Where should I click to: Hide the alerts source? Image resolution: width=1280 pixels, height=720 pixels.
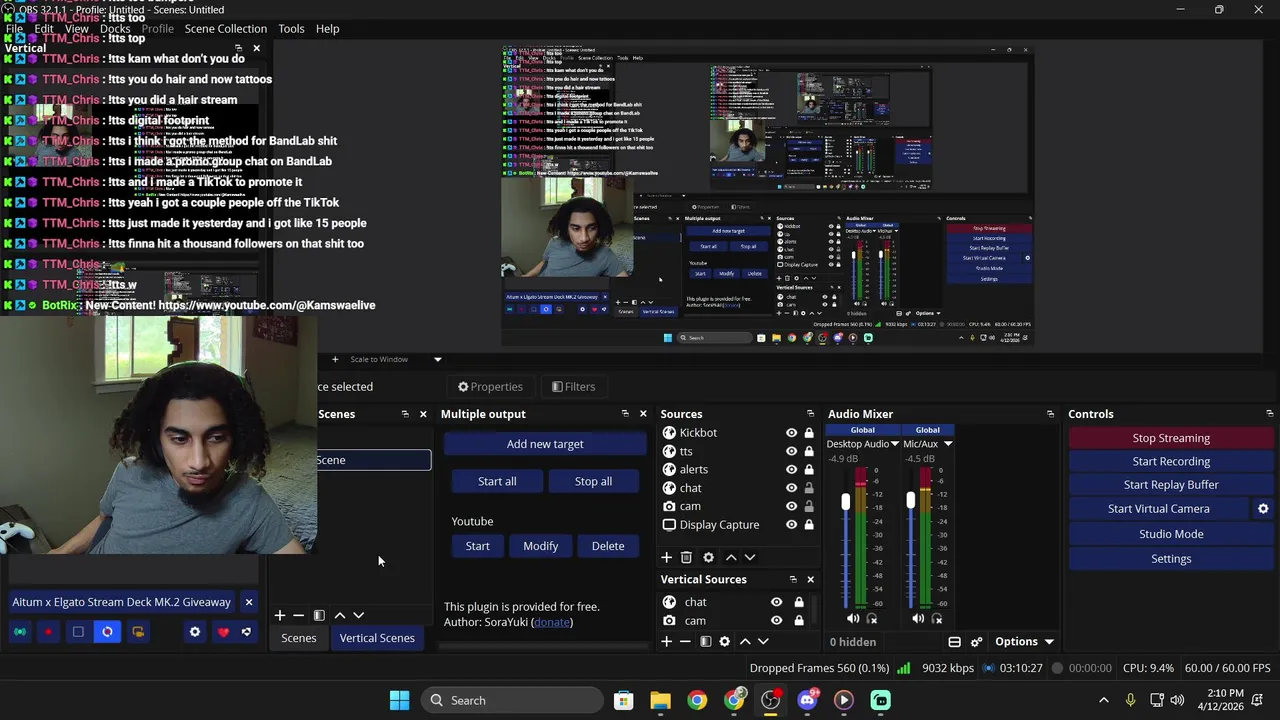791,469
